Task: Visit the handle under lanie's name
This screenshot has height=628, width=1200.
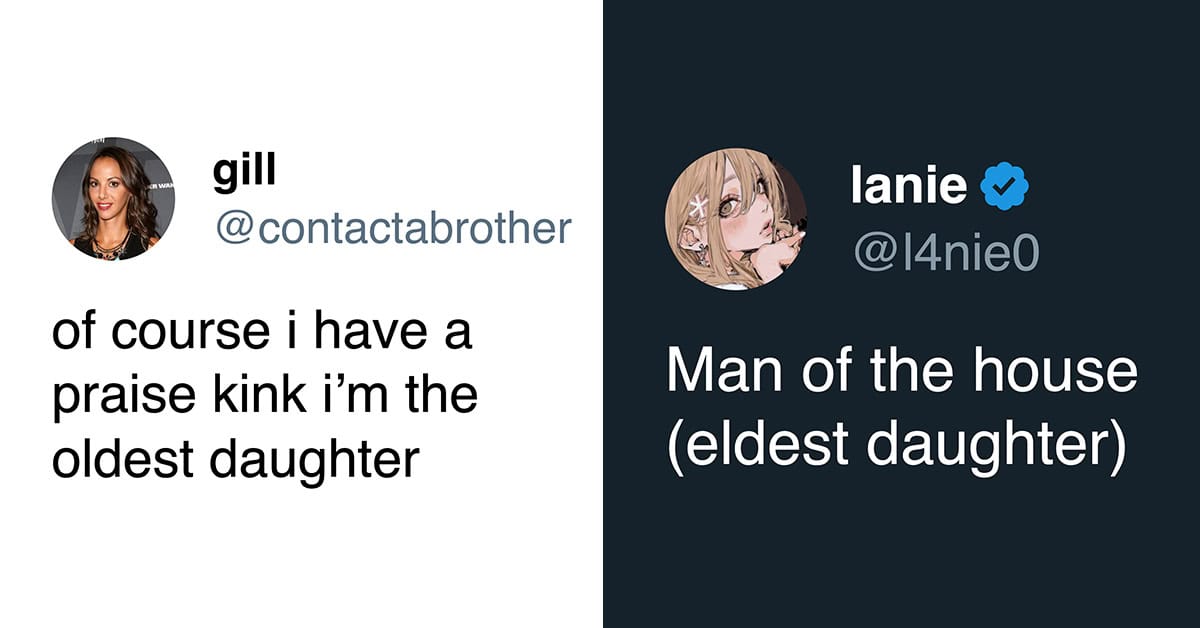Action: [x=945, y=253]
